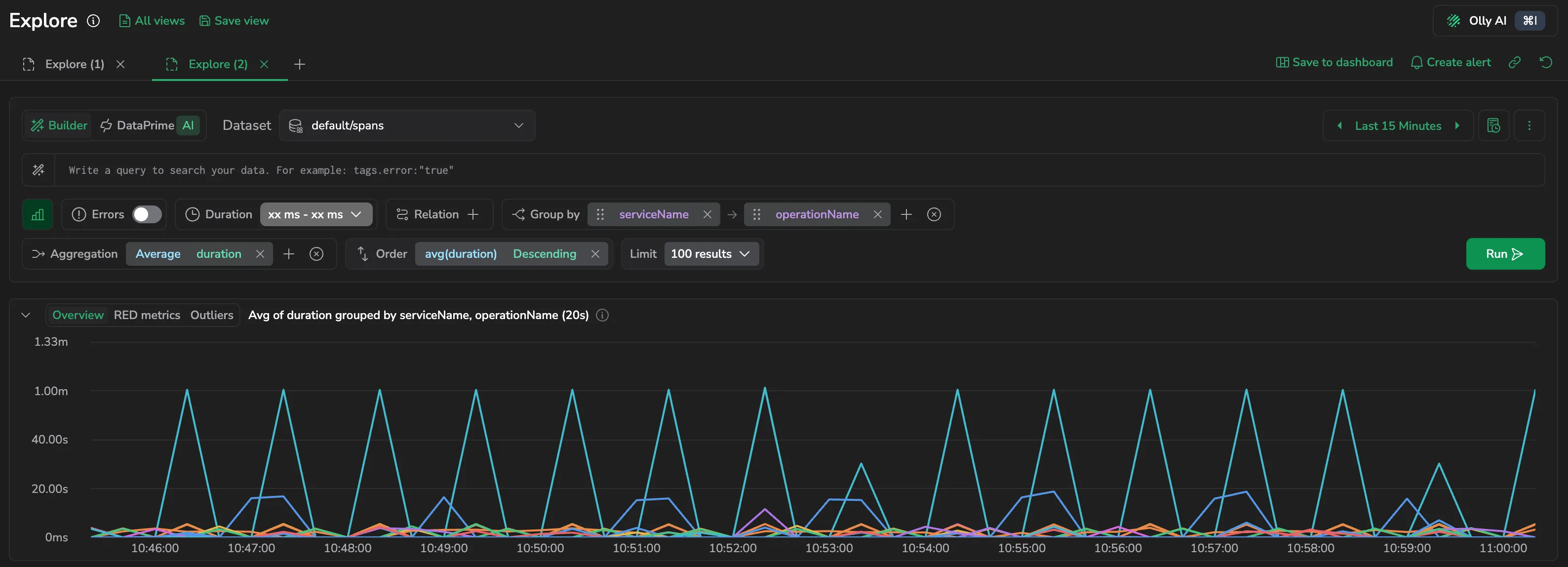
Task: Remove the serviceName group-by chip
Action: point(707,214)
